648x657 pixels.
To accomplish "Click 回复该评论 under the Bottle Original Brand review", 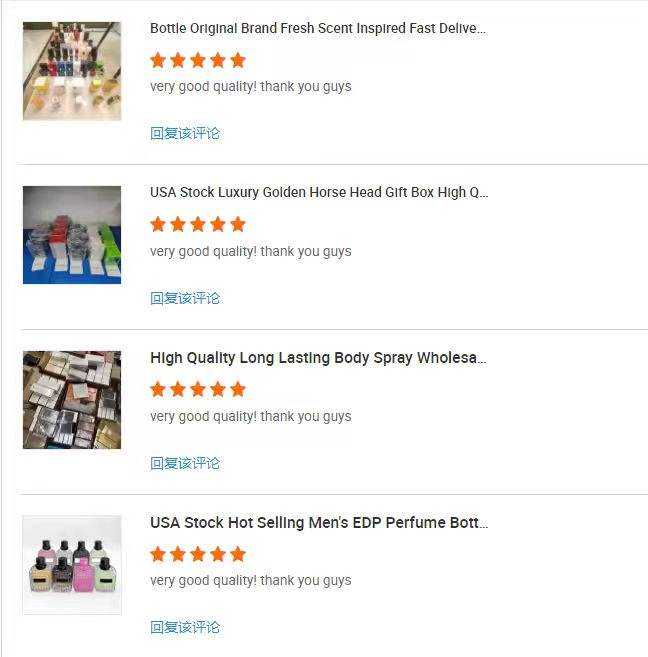I will [x=185, y=133].
